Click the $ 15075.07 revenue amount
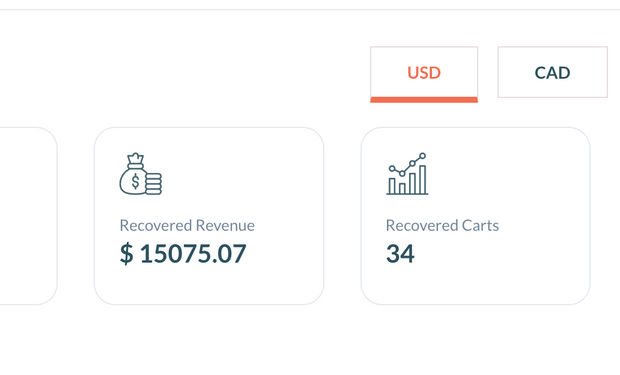The height and width of the screenshot is (375, 620). 183,254
